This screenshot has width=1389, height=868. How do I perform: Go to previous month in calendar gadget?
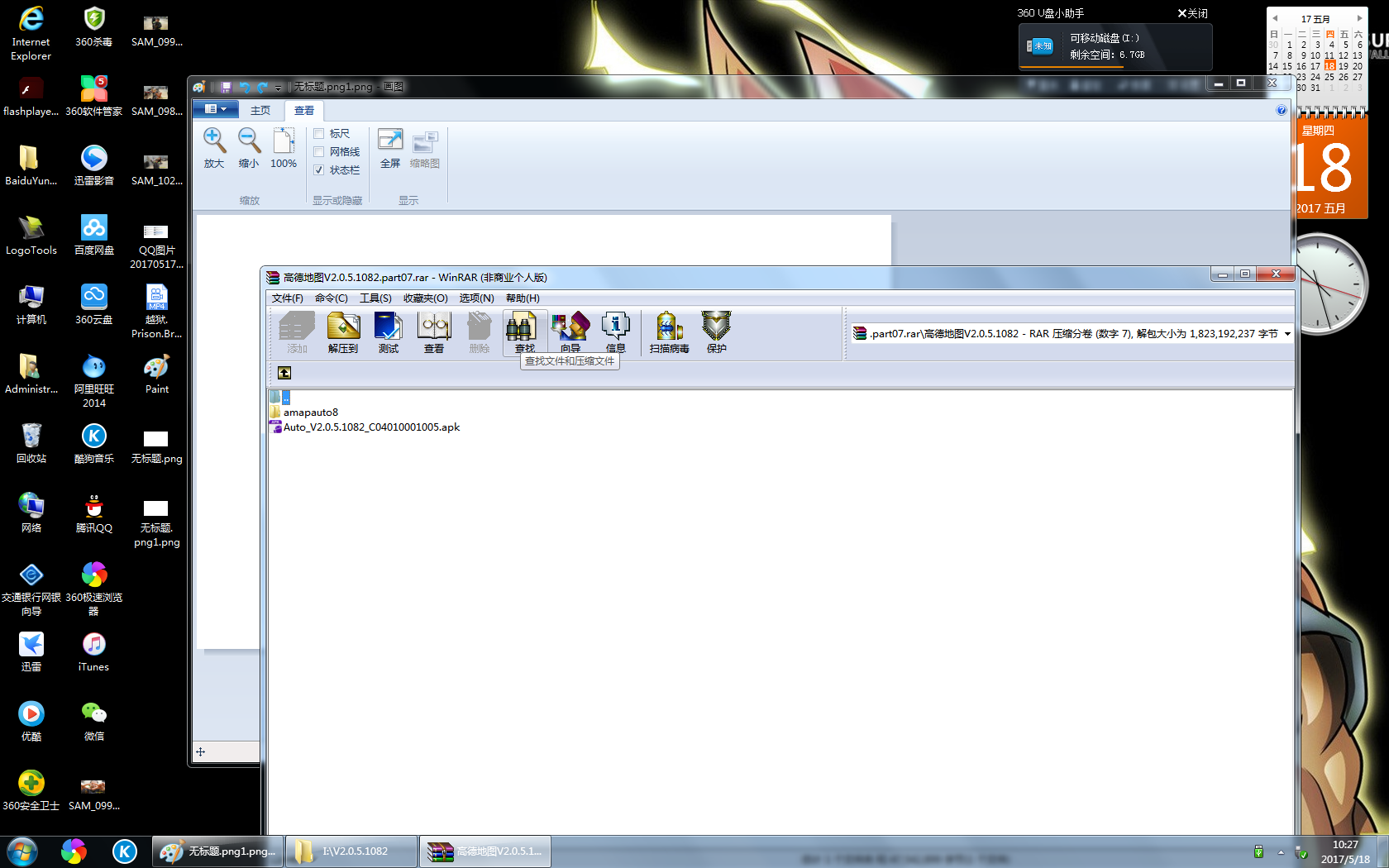point(1275,18)
